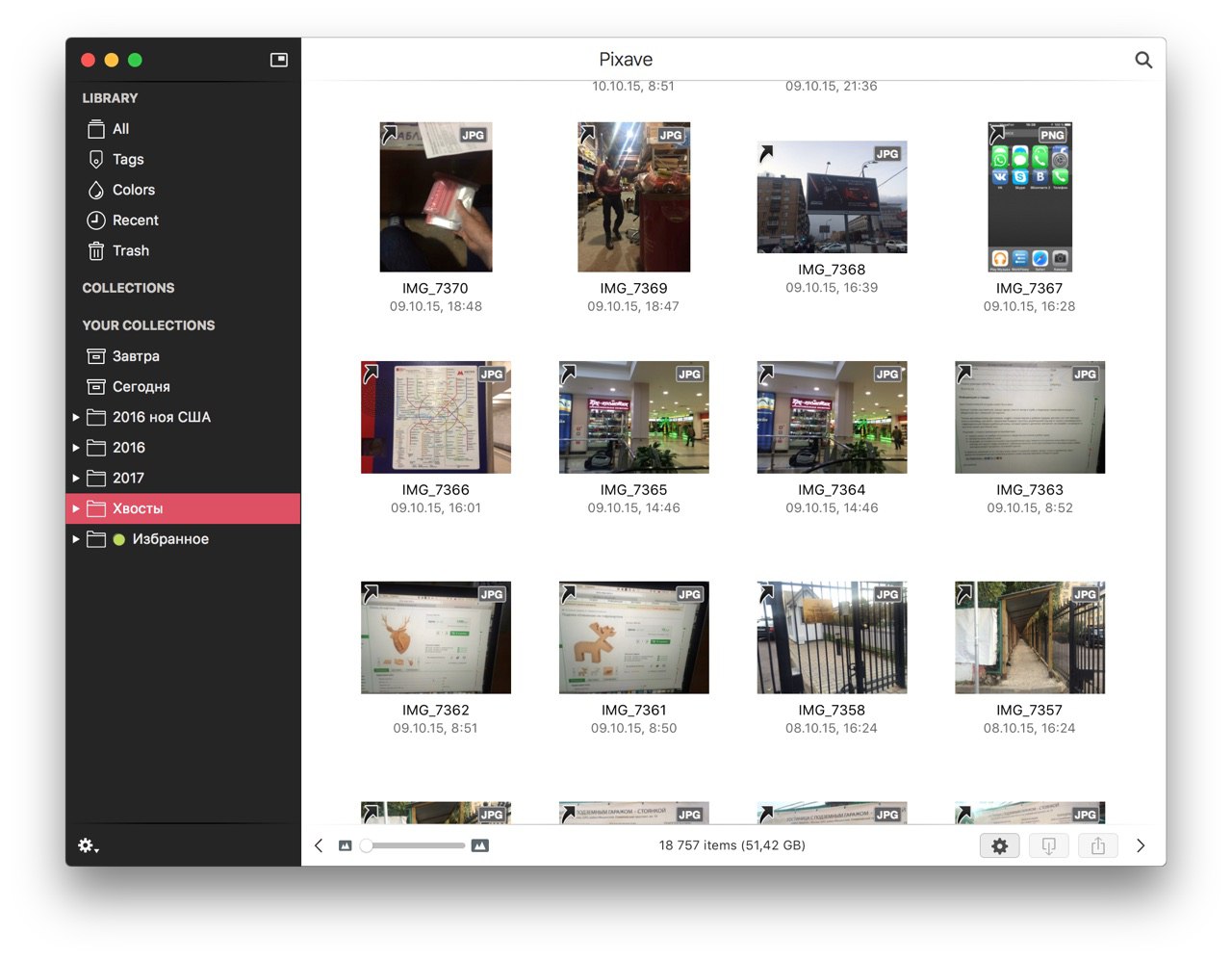Click the YOUR COLLECTIONS header

[148, 325]
